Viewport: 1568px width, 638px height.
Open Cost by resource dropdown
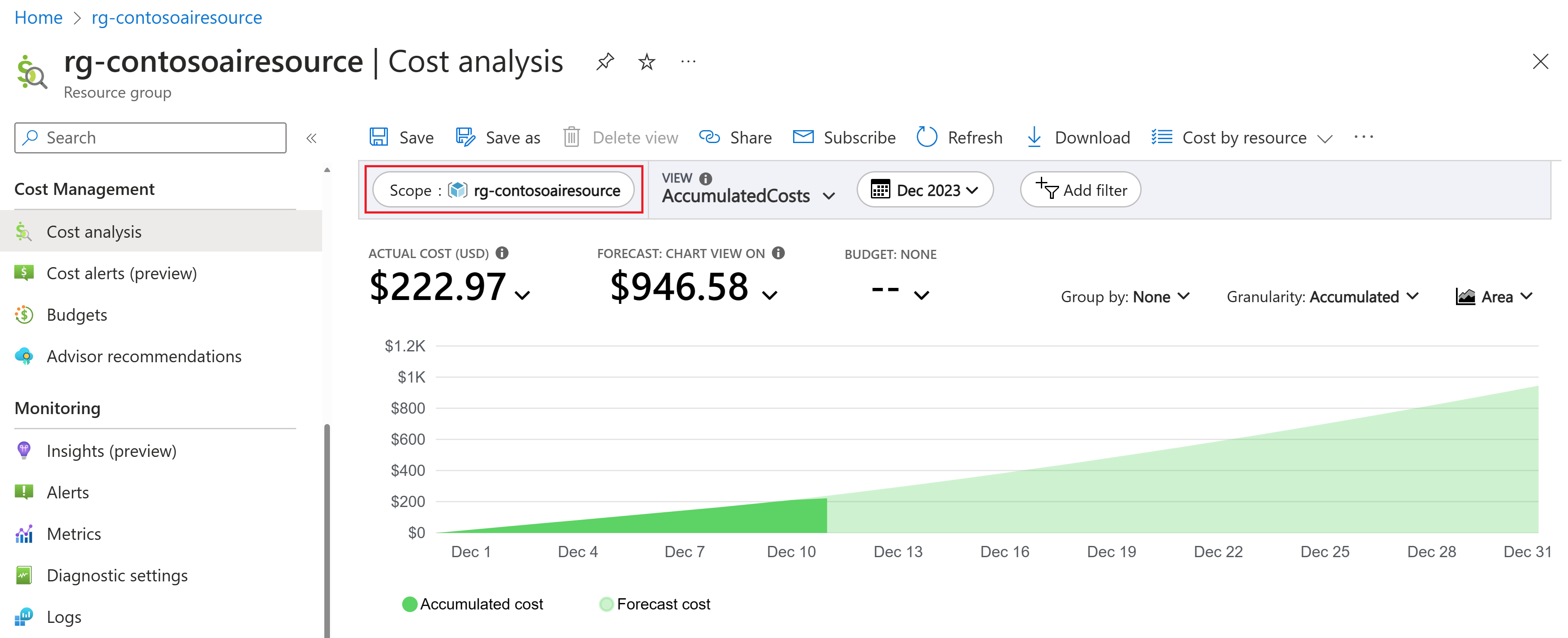point(1242,137)
